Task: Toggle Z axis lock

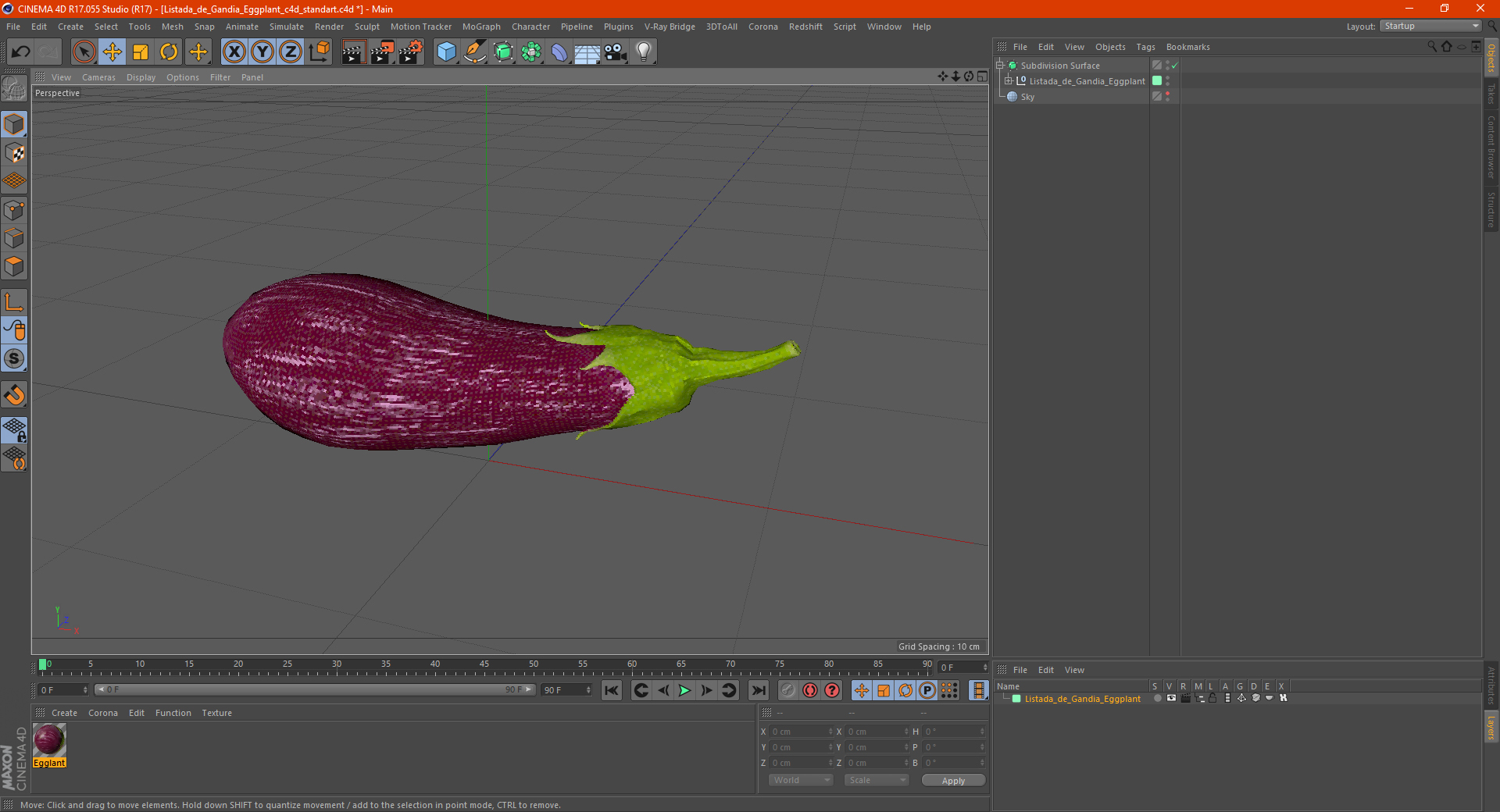Action: coord(291,52)
